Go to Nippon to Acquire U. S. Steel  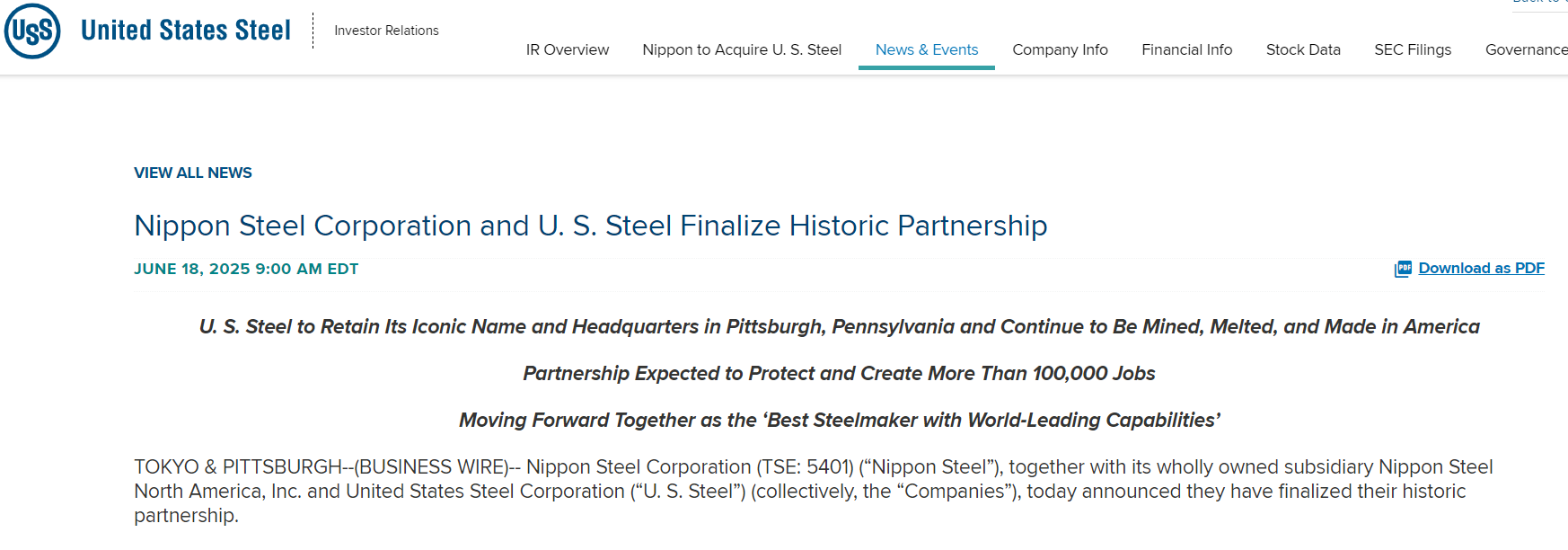[x=742, y=50]
